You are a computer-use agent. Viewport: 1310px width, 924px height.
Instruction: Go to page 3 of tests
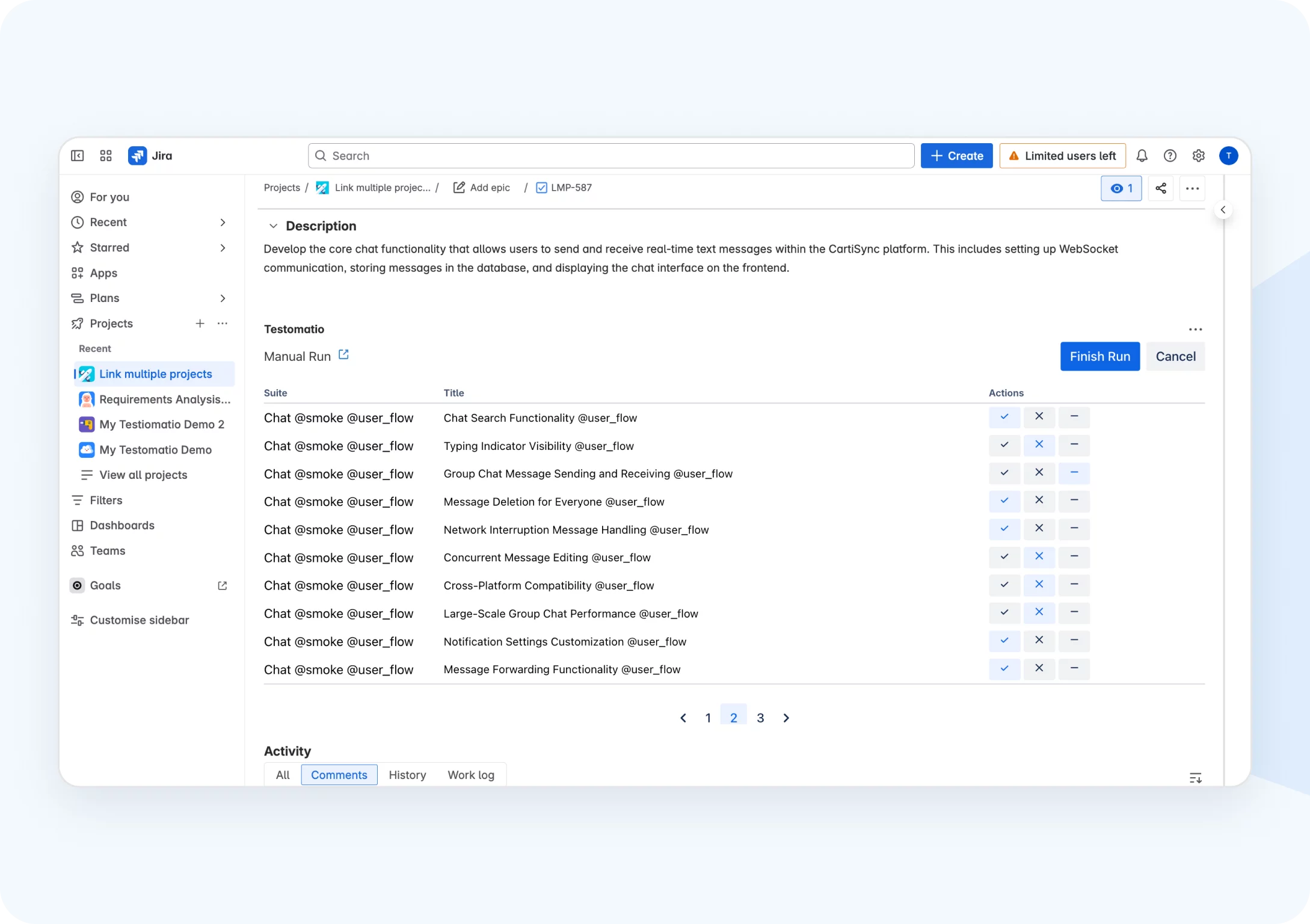pyautogui.click(x=760, y=718)
